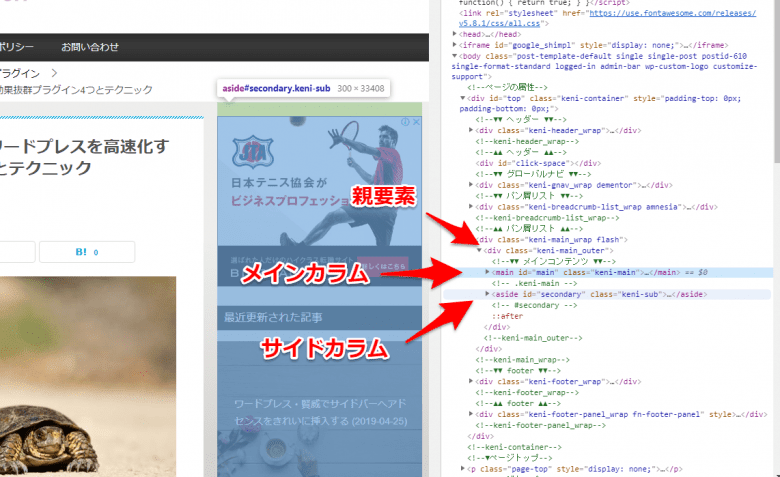The height and width of the screenshot is (477, 780).
Task: Click the breadcrumb chevron after プラグイン
Action: [x=54, y=73]
